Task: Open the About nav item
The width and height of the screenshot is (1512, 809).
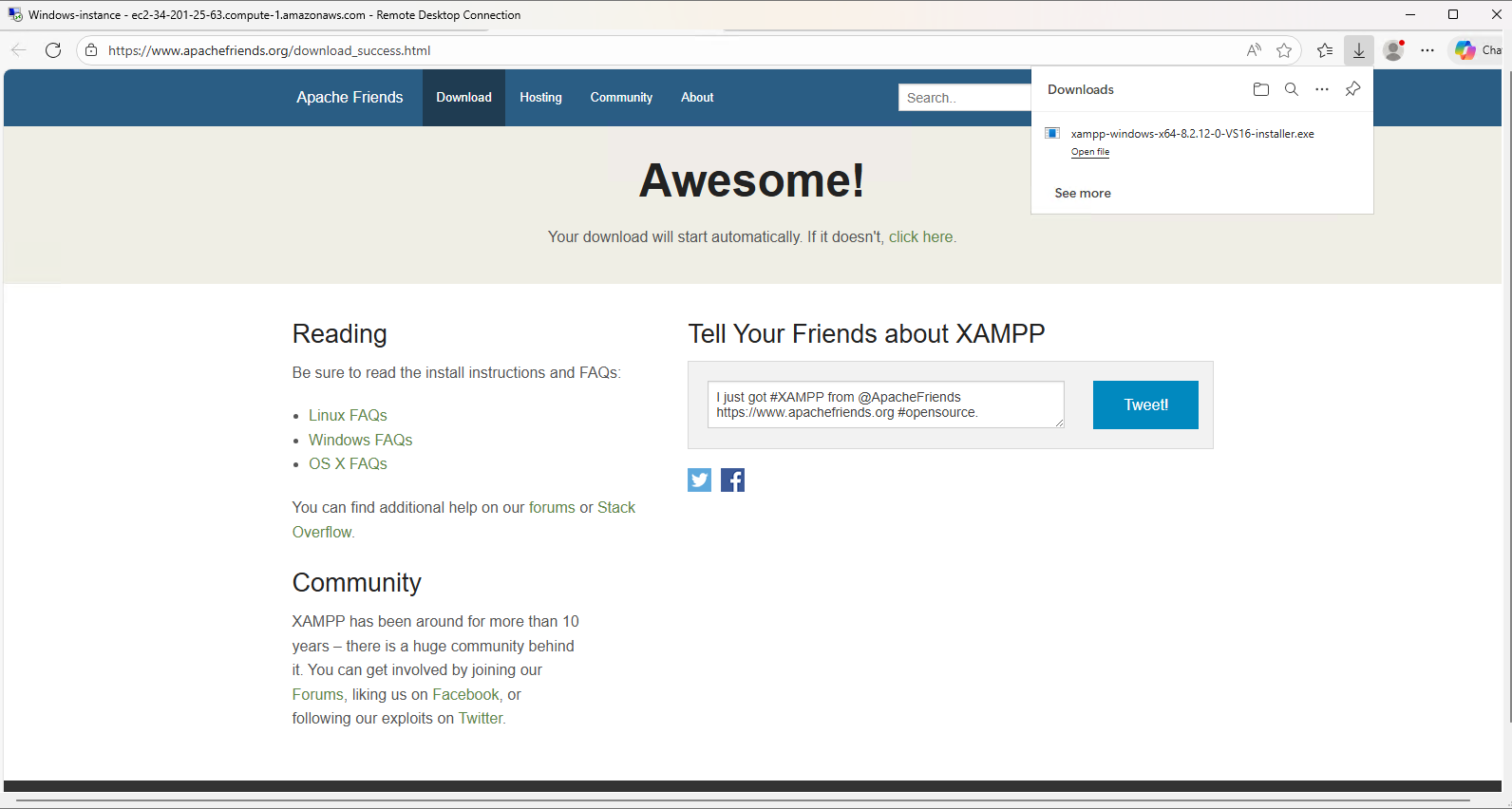Action: point(697,98)
